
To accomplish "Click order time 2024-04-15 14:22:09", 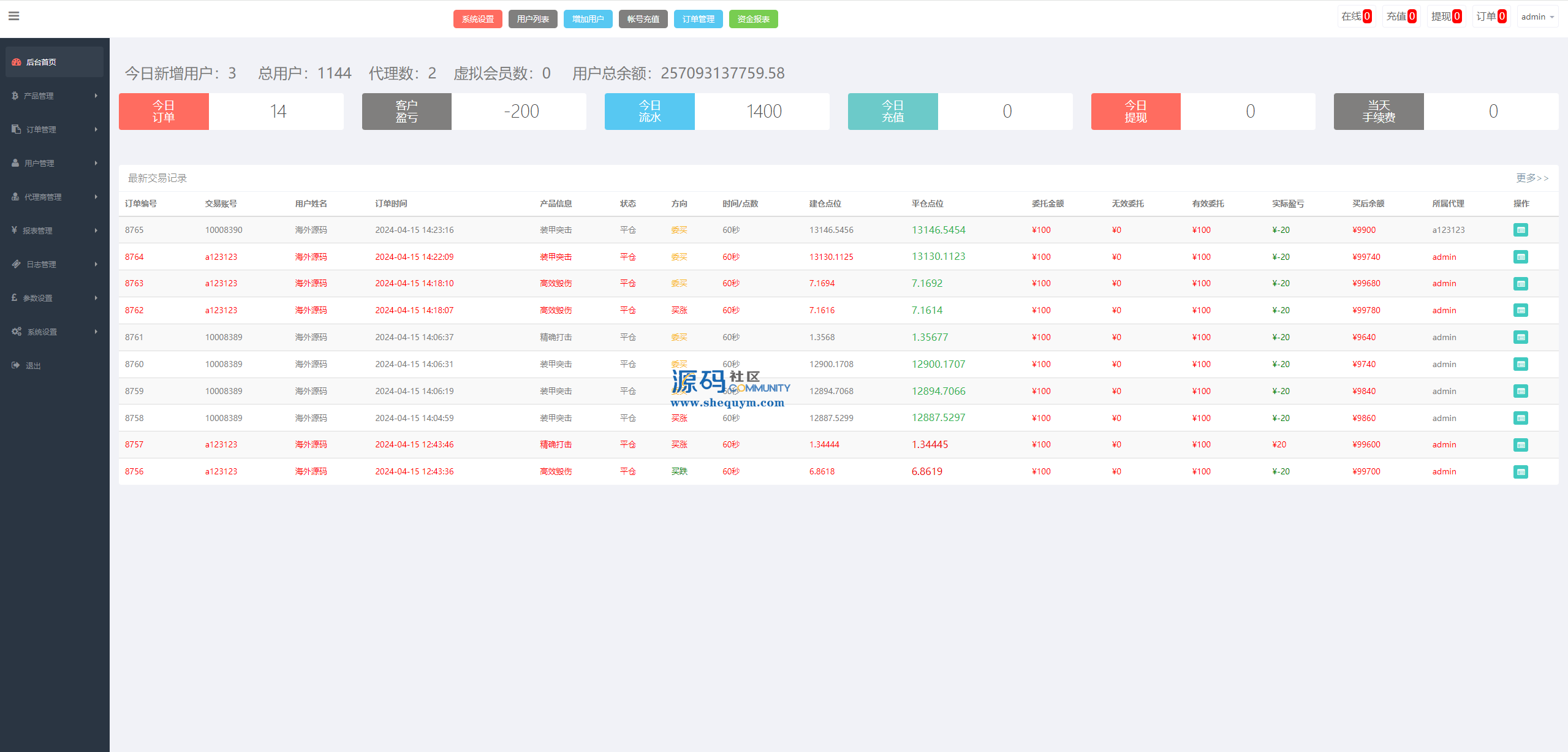I will [x=414, y=257].
